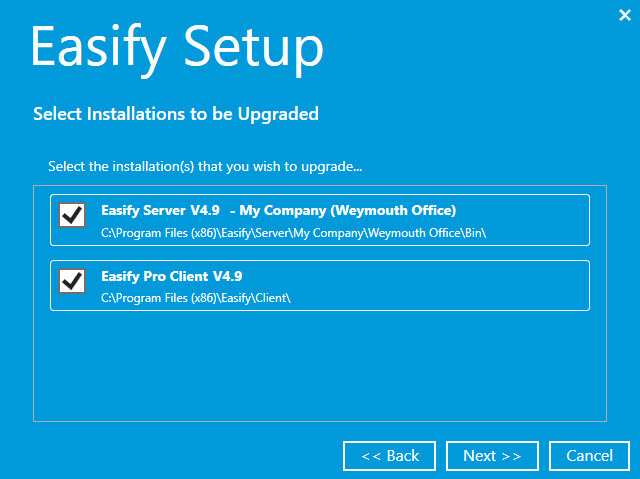Viewport: 640px width, 479px height.
Task: Uncheck the Easify Pro Client V4.9 checkbox
Action: point(72,280)
